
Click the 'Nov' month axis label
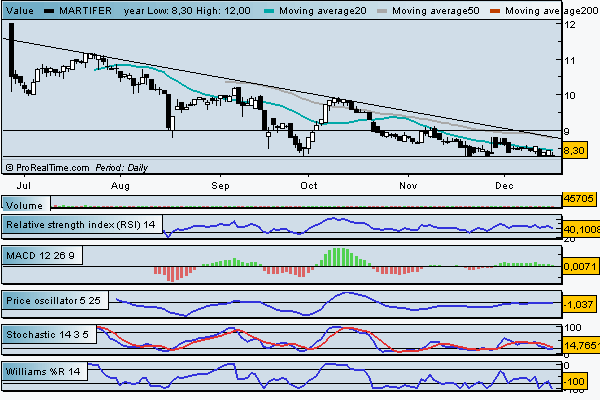pyautogui.click(x=408, y=186)
